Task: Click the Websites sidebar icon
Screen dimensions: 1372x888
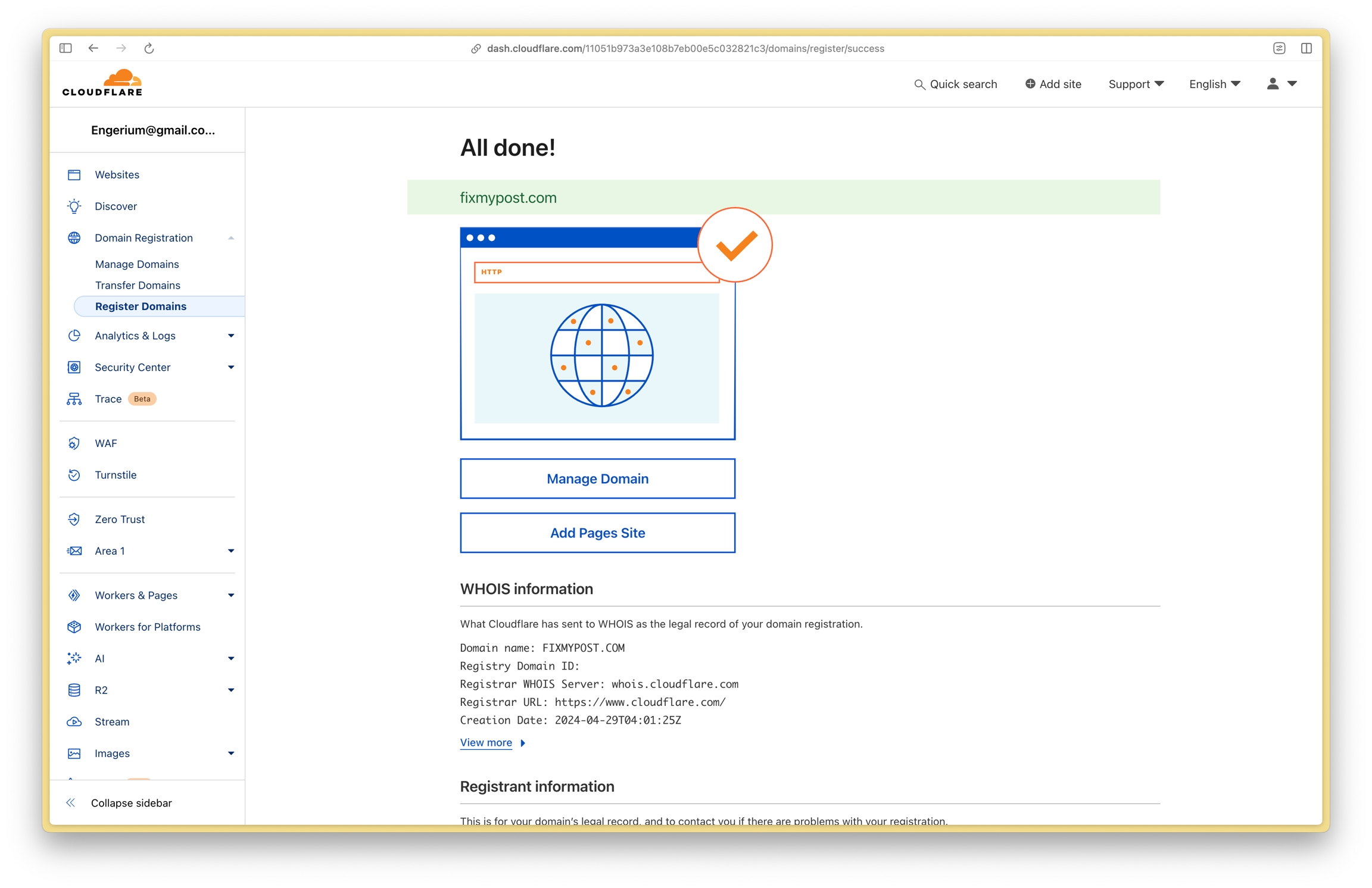Action: (x=74, y=175)
